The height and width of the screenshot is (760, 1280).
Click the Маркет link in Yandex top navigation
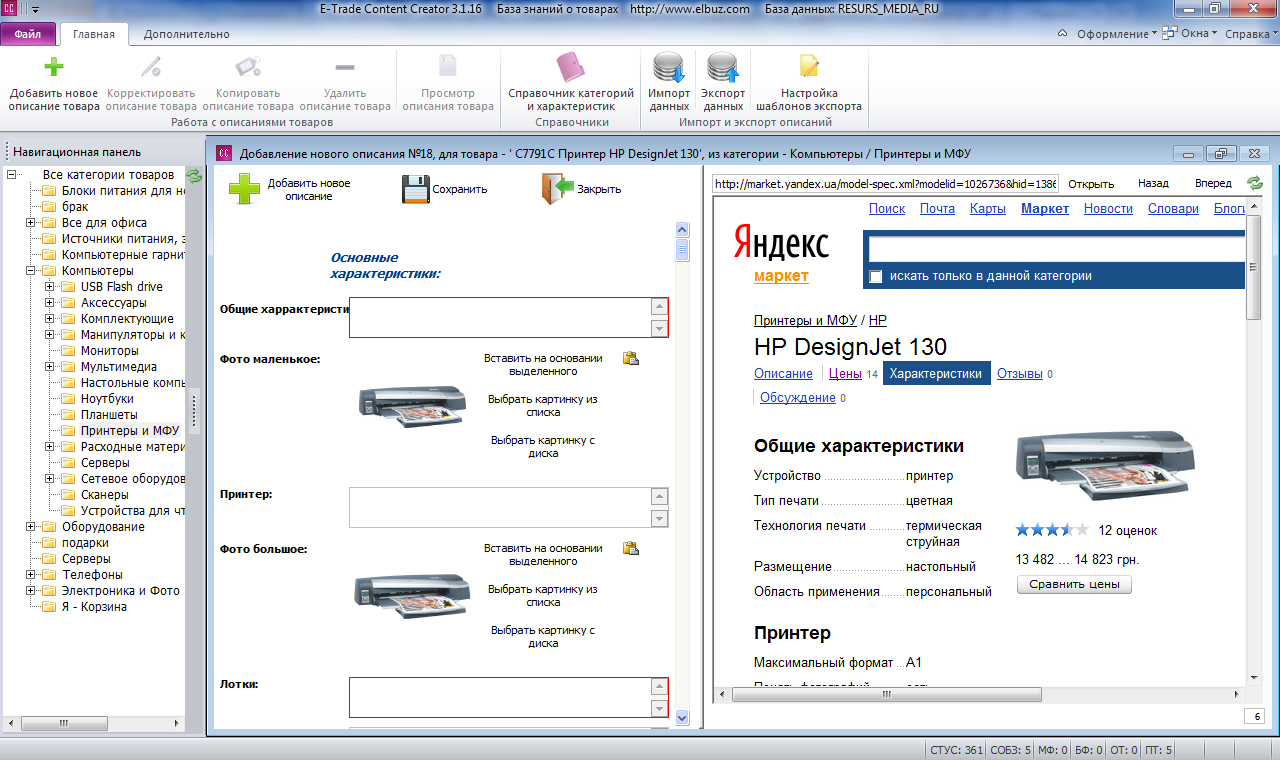1045,209
